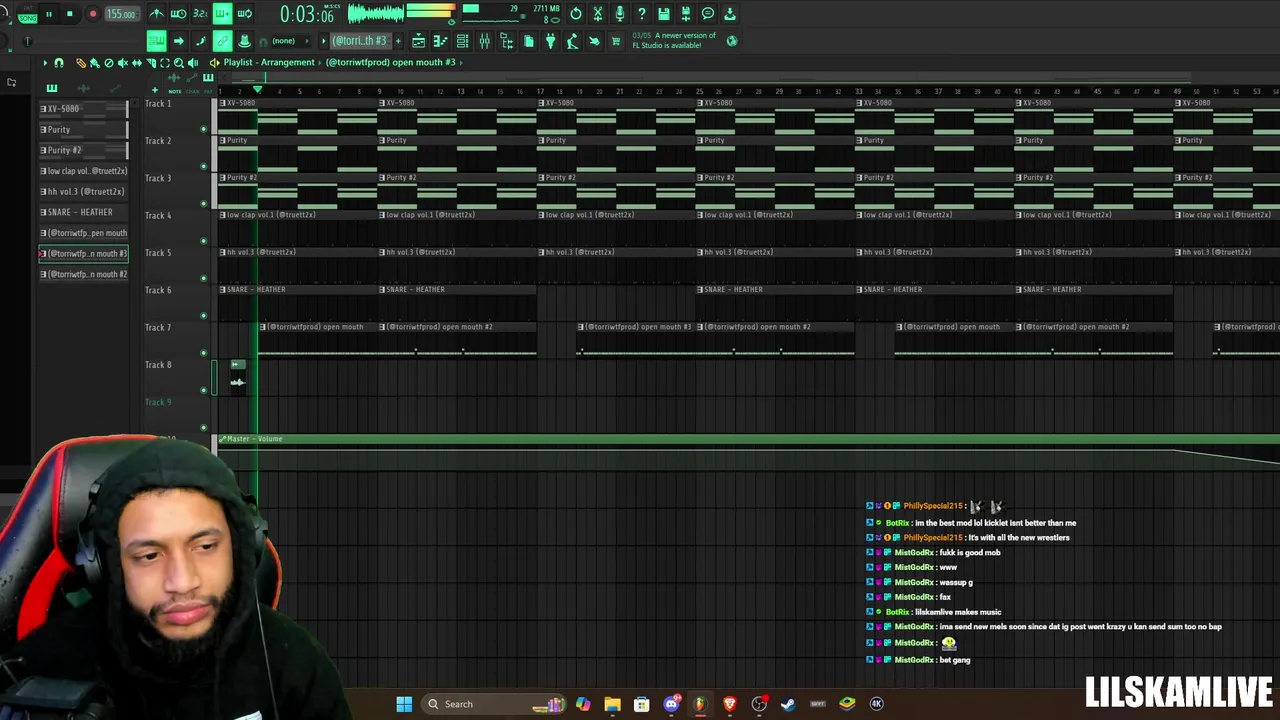Select the hh vol.3 (@truett2x) pattern in the picker
Viewport: 1280px width, 720px height.
click(83, 191)
